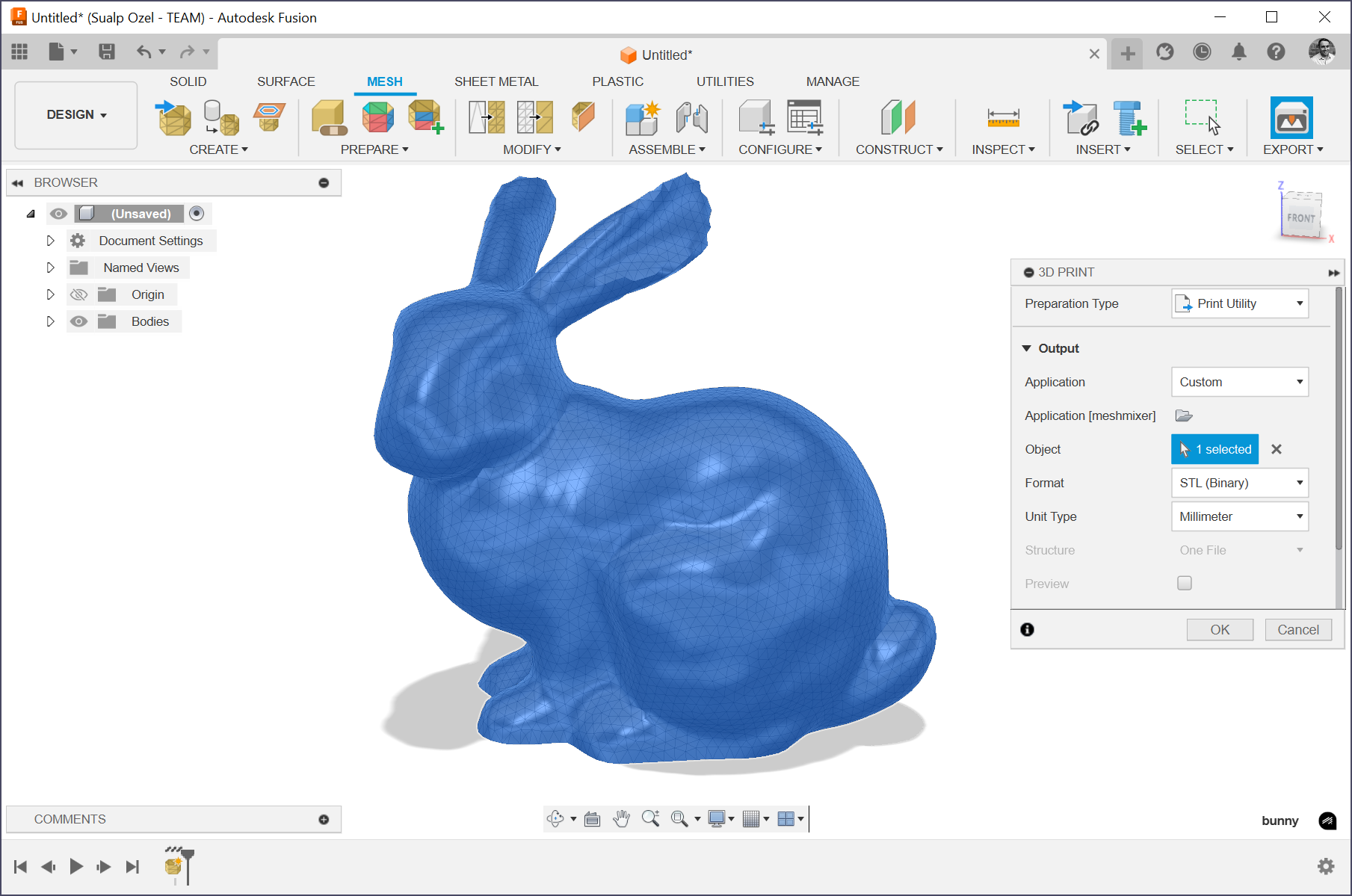Switch to the MANAGE tab
The image size is (1352, 896).
833,81
